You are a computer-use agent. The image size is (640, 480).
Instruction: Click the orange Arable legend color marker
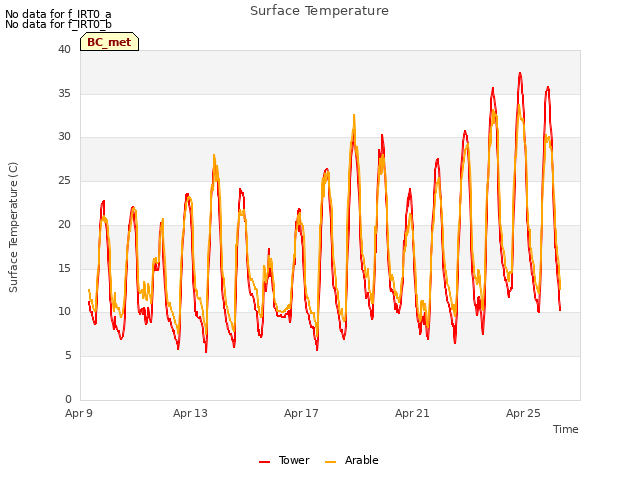[x=331, y=462]
